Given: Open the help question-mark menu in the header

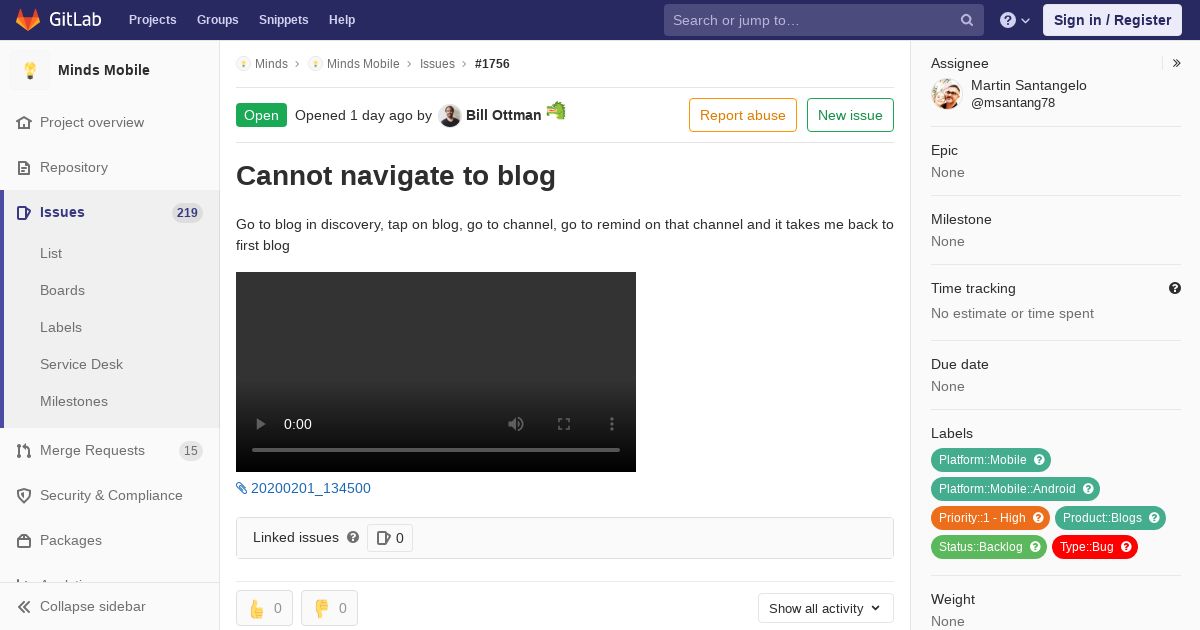Looking at the screenshot, I should click(1015, 20).
